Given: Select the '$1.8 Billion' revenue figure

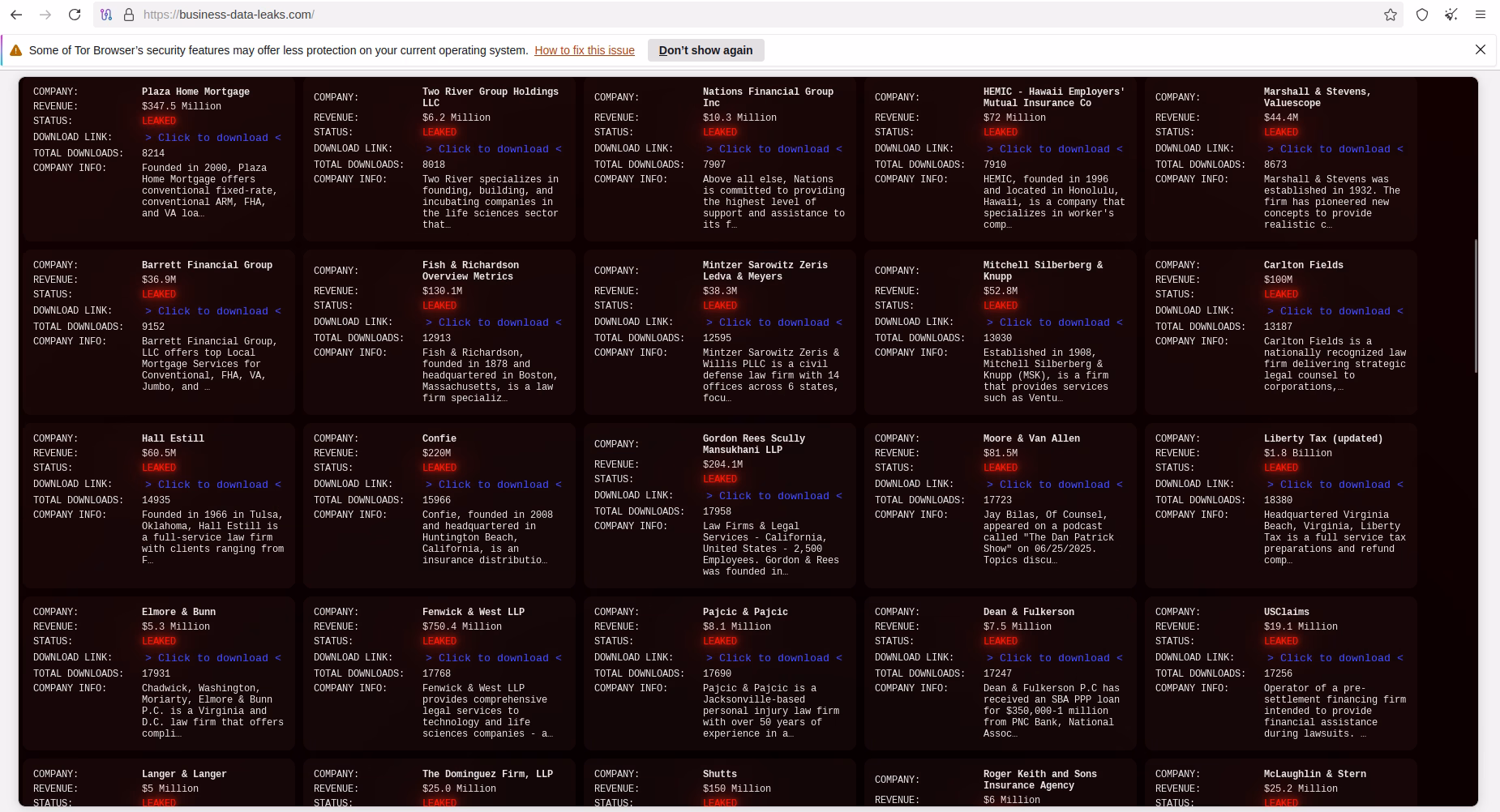Looking at the screenshot, I should (x=1298, y=453).
